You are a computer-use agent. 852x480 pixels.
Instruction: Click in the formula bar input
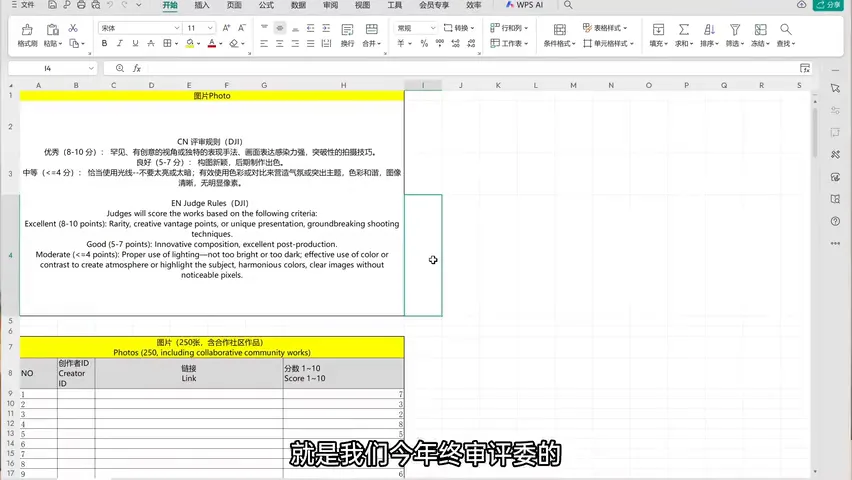click(x=470, y=68)
